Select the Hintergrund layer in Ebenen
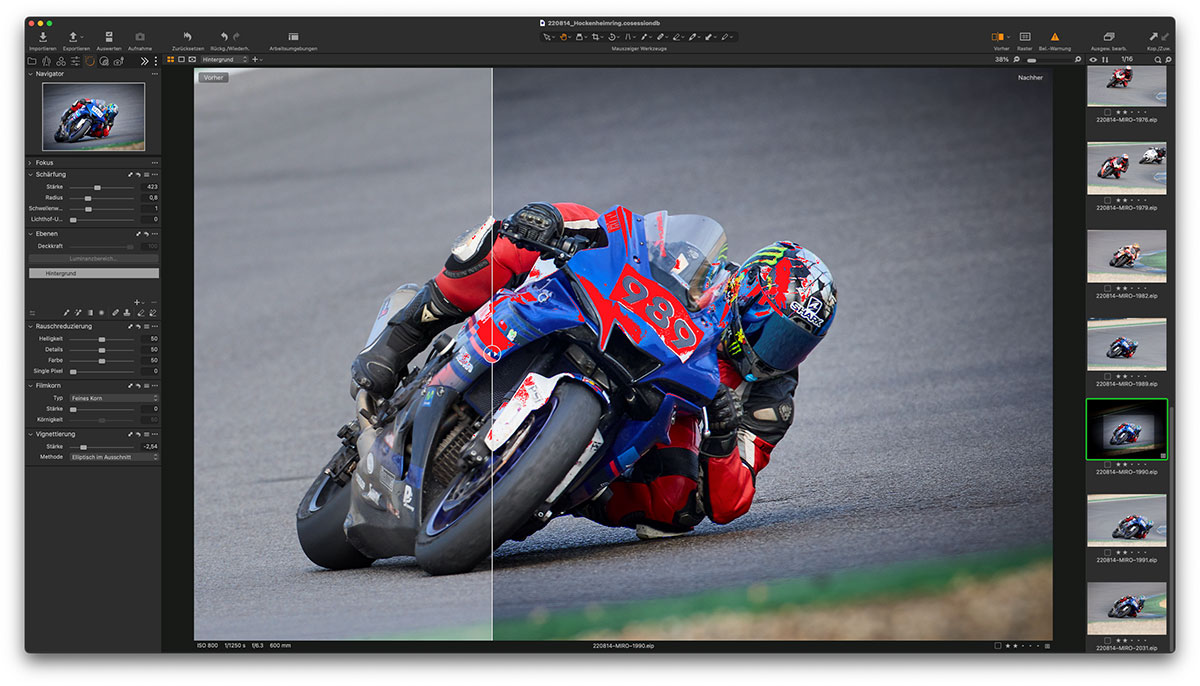The image size is (1200, 686). [93, 273]
